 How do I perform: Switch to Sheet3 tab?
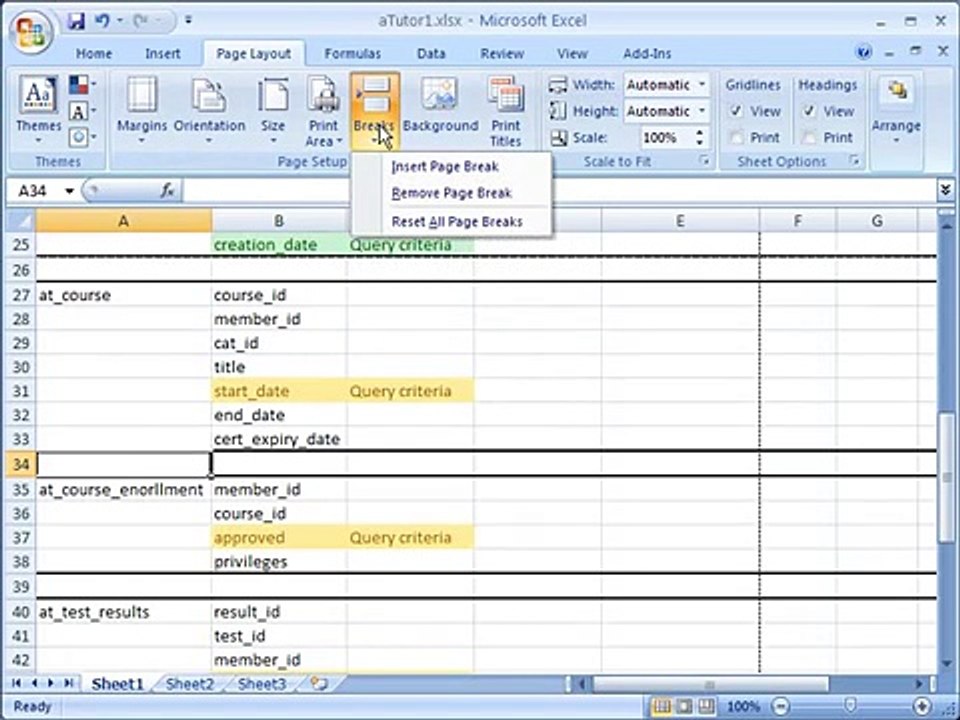(261, 684)
